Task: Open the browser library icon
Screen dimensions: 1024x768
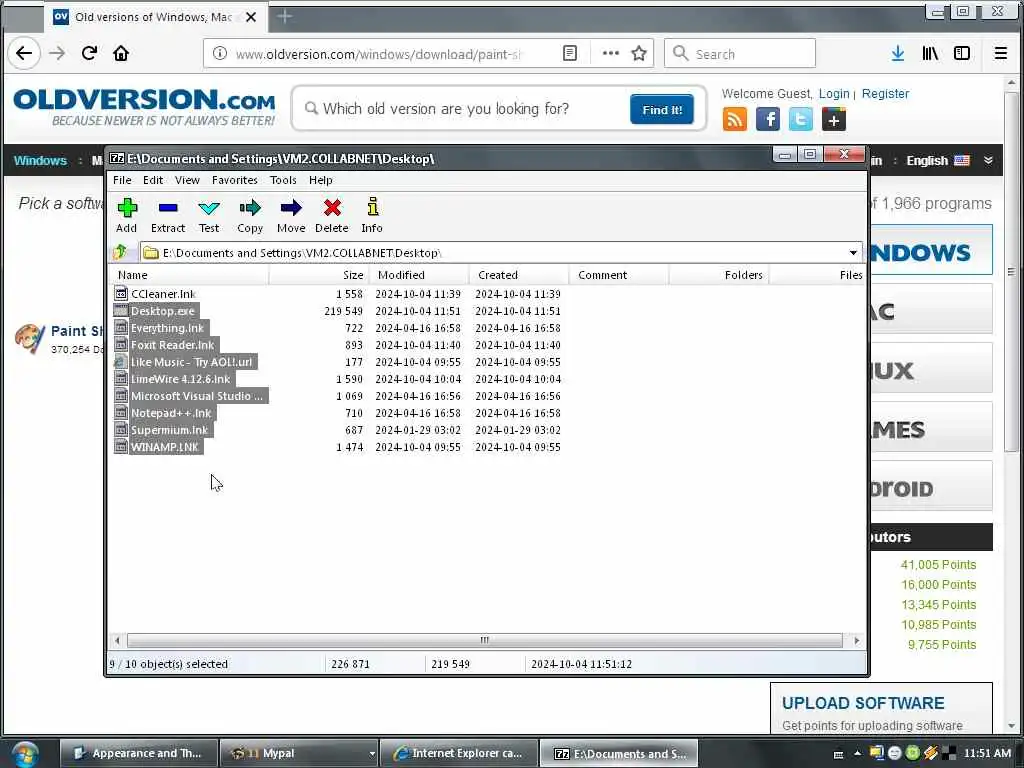Action: click(x=930, y=54)
